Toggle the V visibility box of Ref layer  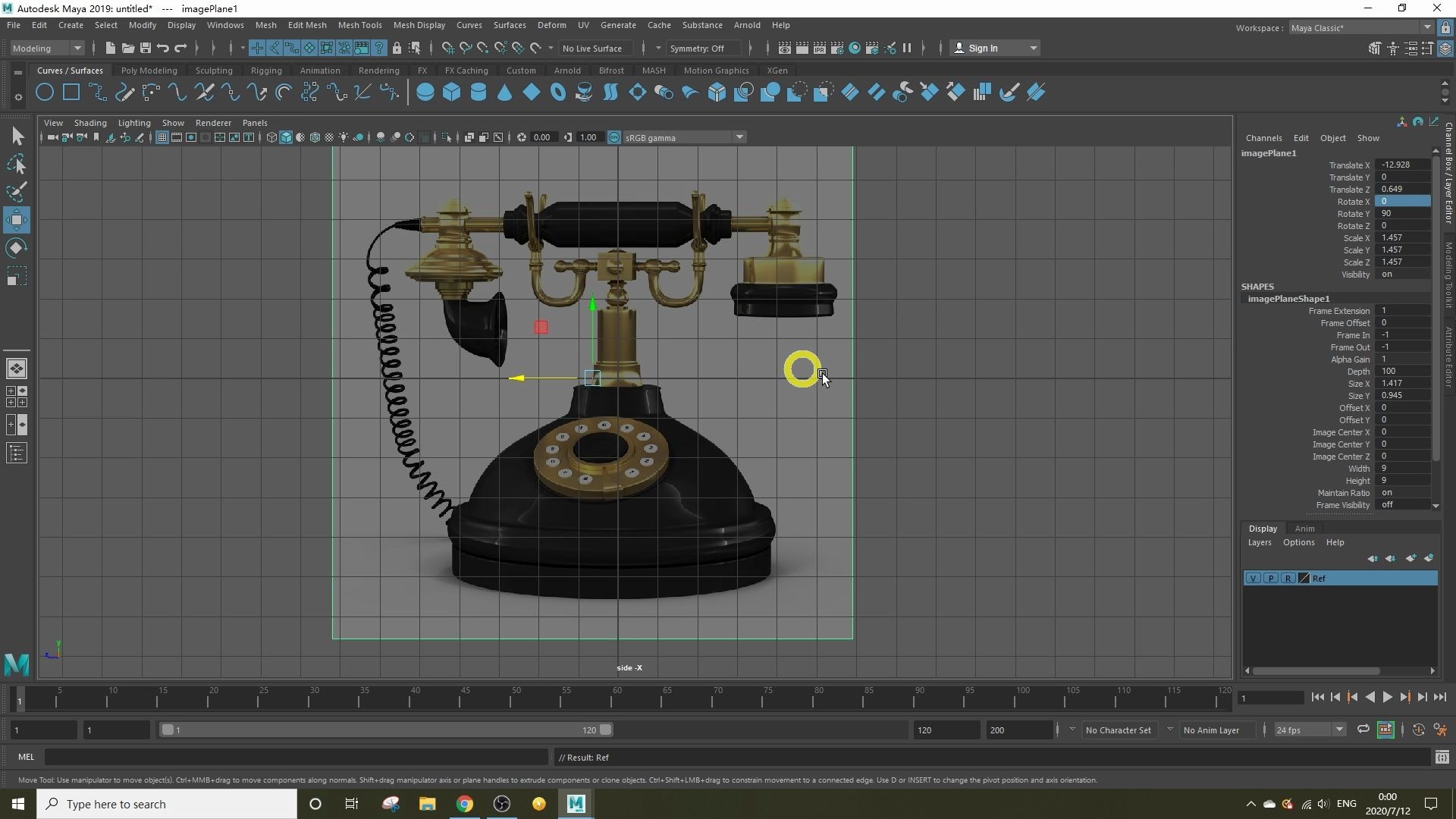pyautogui.click(x=1254, y=579)
